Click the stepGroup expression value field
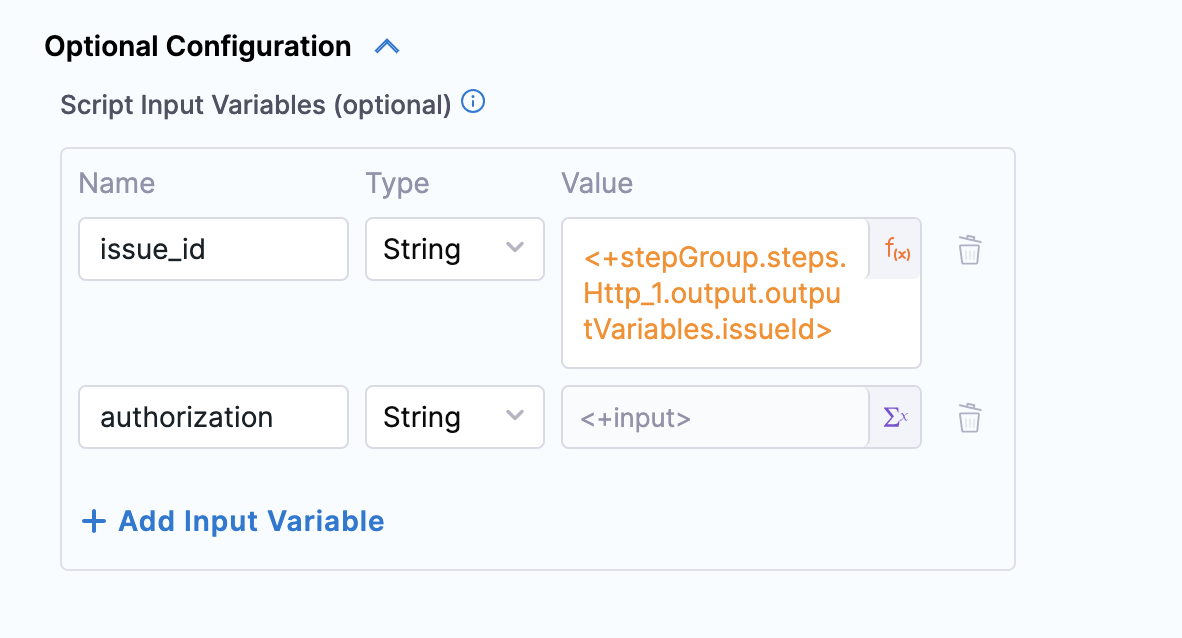Image resolution: width=1182 pixels, height=638 pixels. pos(715,293)
